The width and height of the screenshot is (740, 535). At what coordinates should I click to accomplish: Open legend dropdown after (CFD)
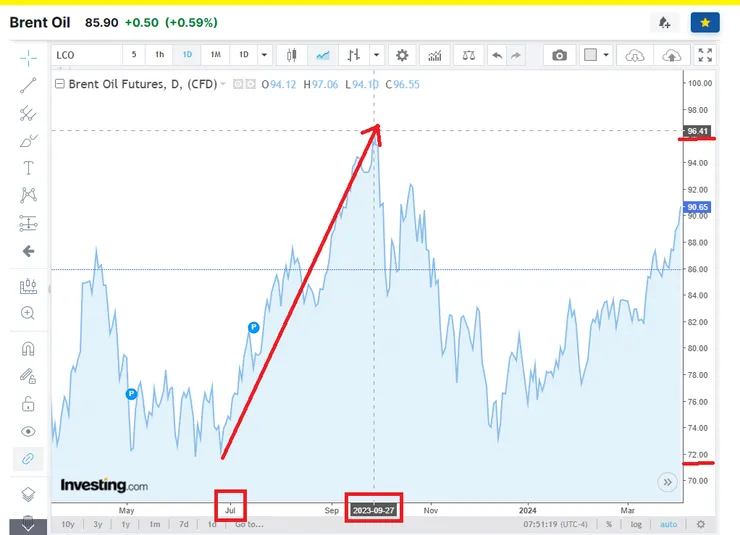pos(223,84)
